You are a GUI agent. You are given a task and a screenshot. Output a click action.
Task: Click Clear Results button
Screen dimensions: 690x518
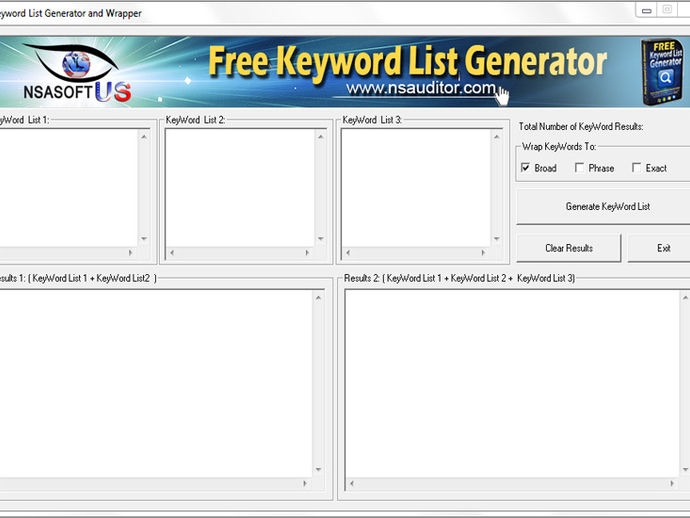point(569,248)
